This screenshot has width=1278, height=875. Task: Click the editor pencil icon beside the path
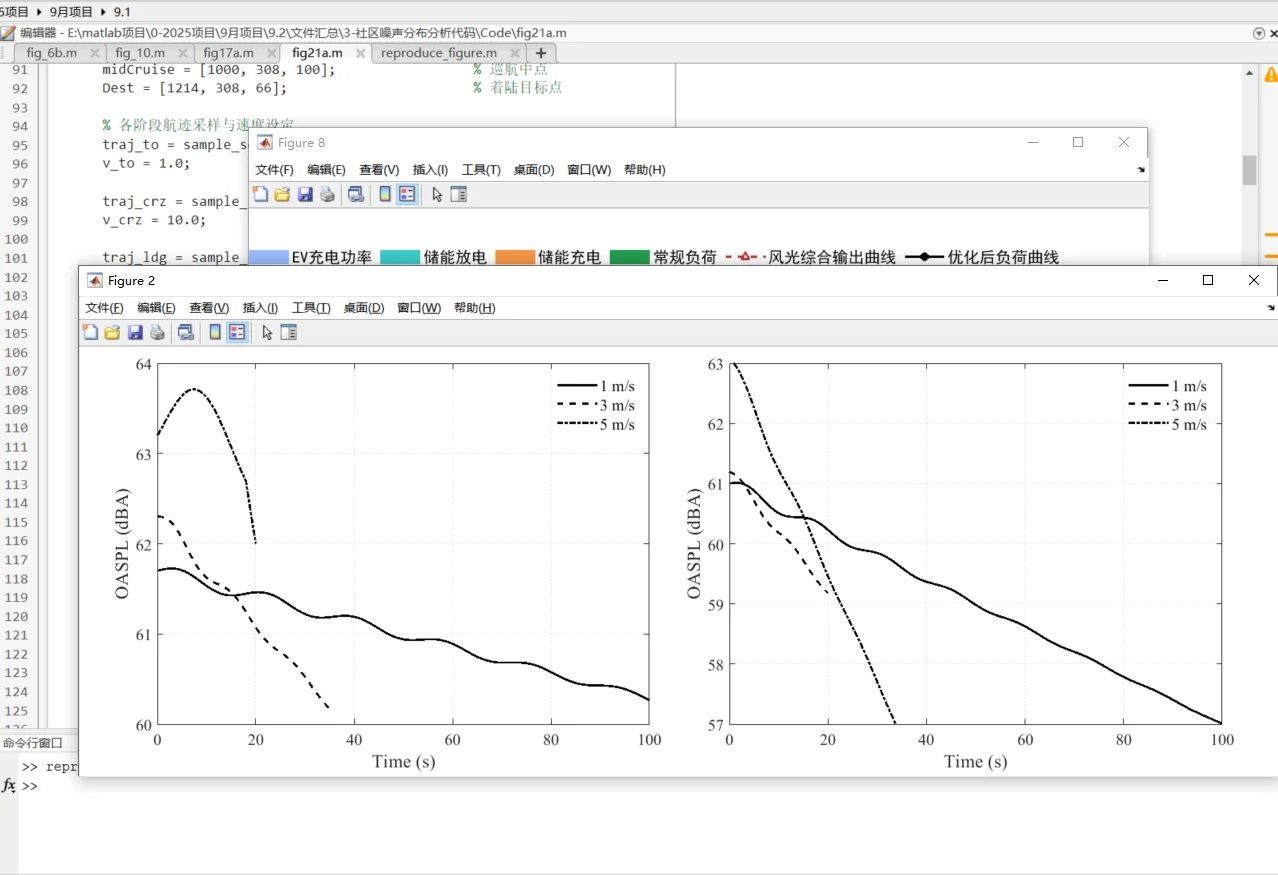coord(8,33)
